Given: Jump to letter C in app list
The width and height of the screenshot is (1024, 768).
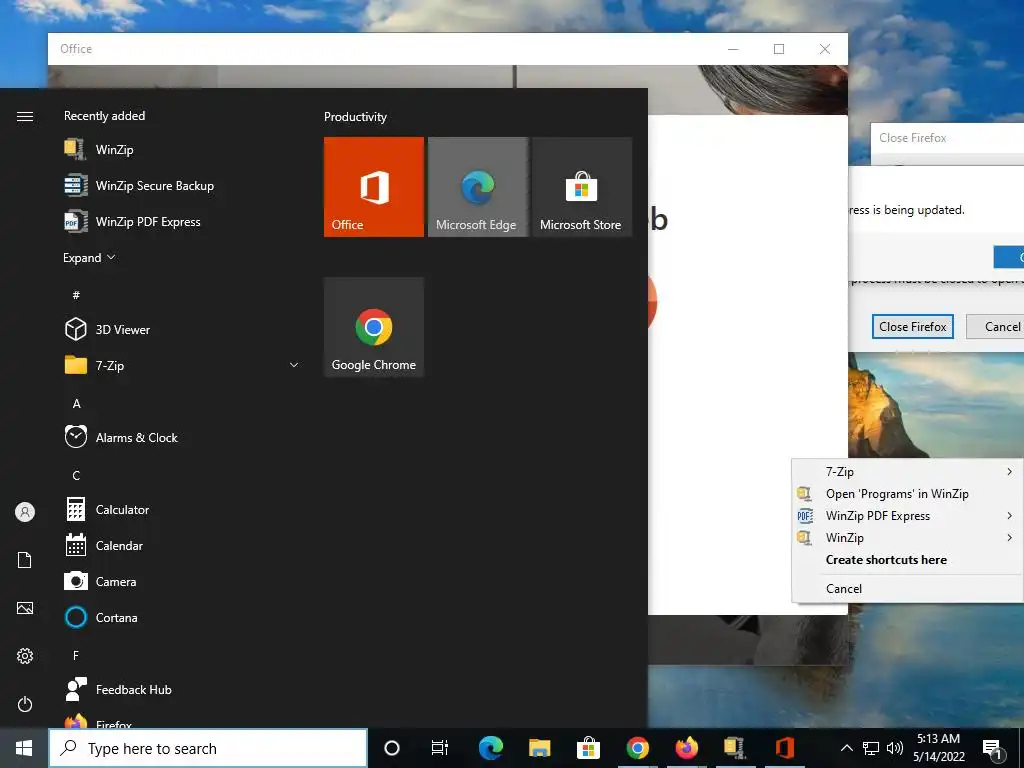Looking at the screenshot, I should coord(76,475).
